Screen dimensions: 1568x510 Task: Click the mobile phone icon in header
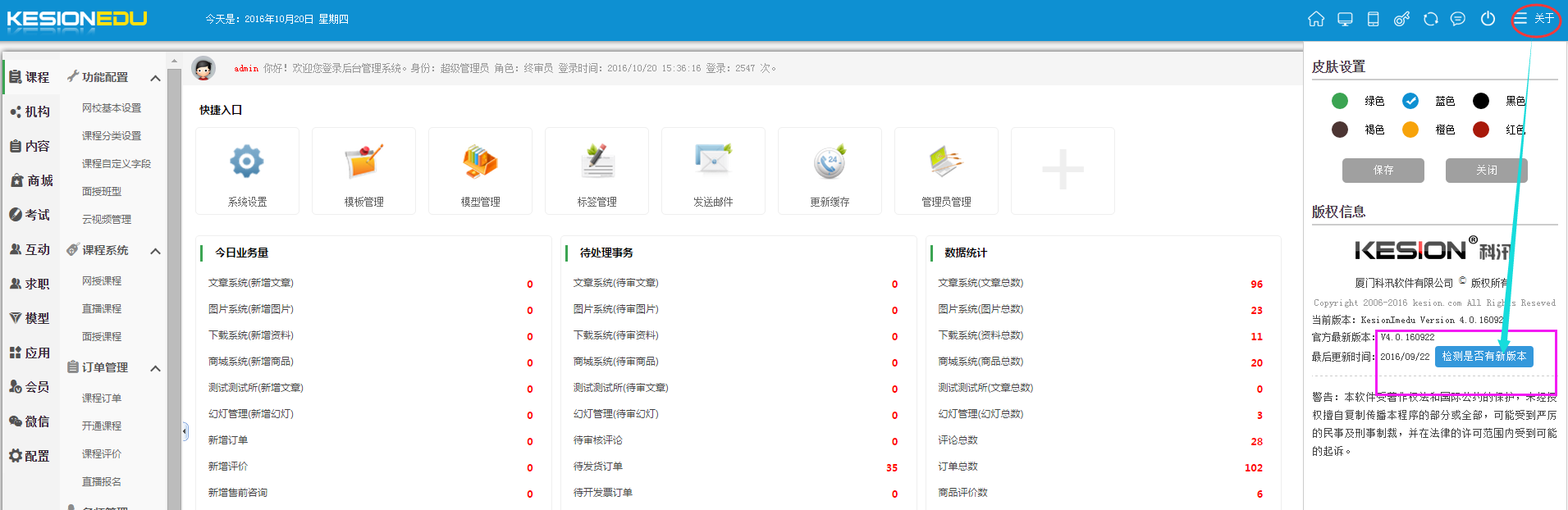click(1373, 19)
